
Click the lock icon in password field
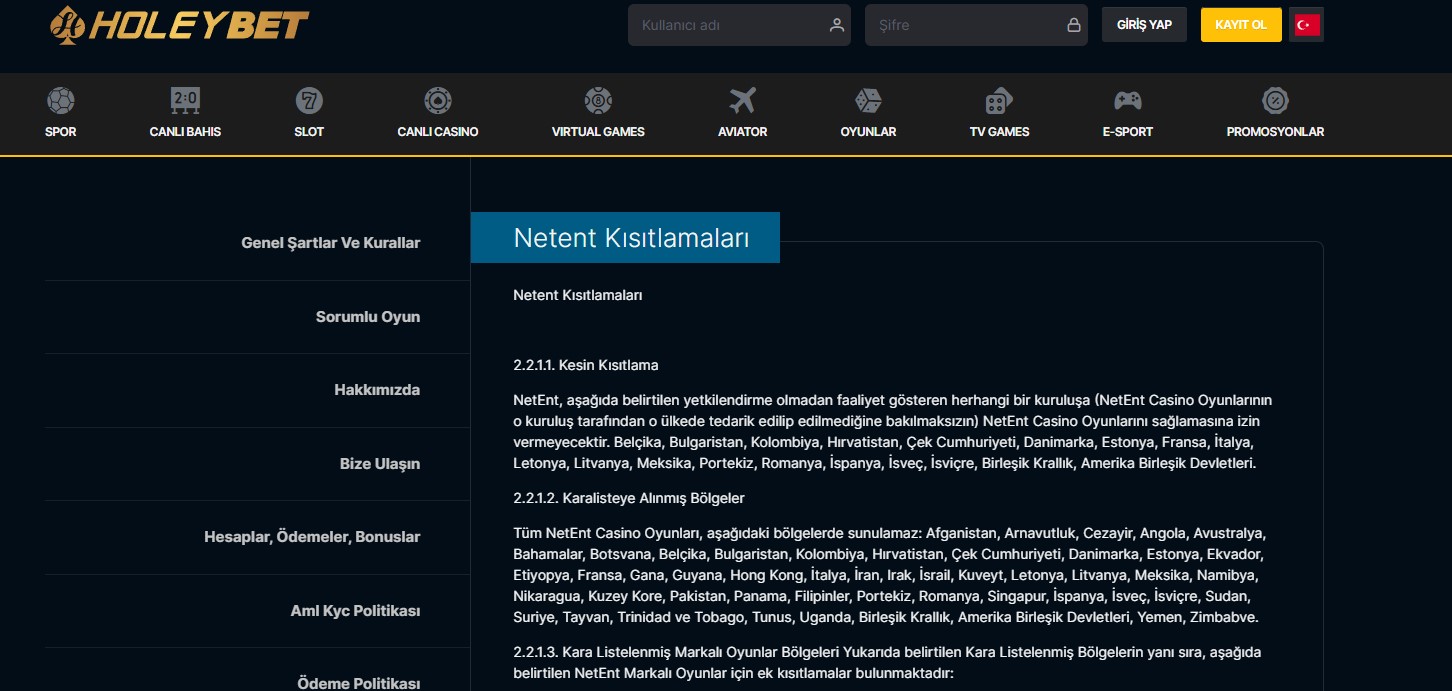1074,25
